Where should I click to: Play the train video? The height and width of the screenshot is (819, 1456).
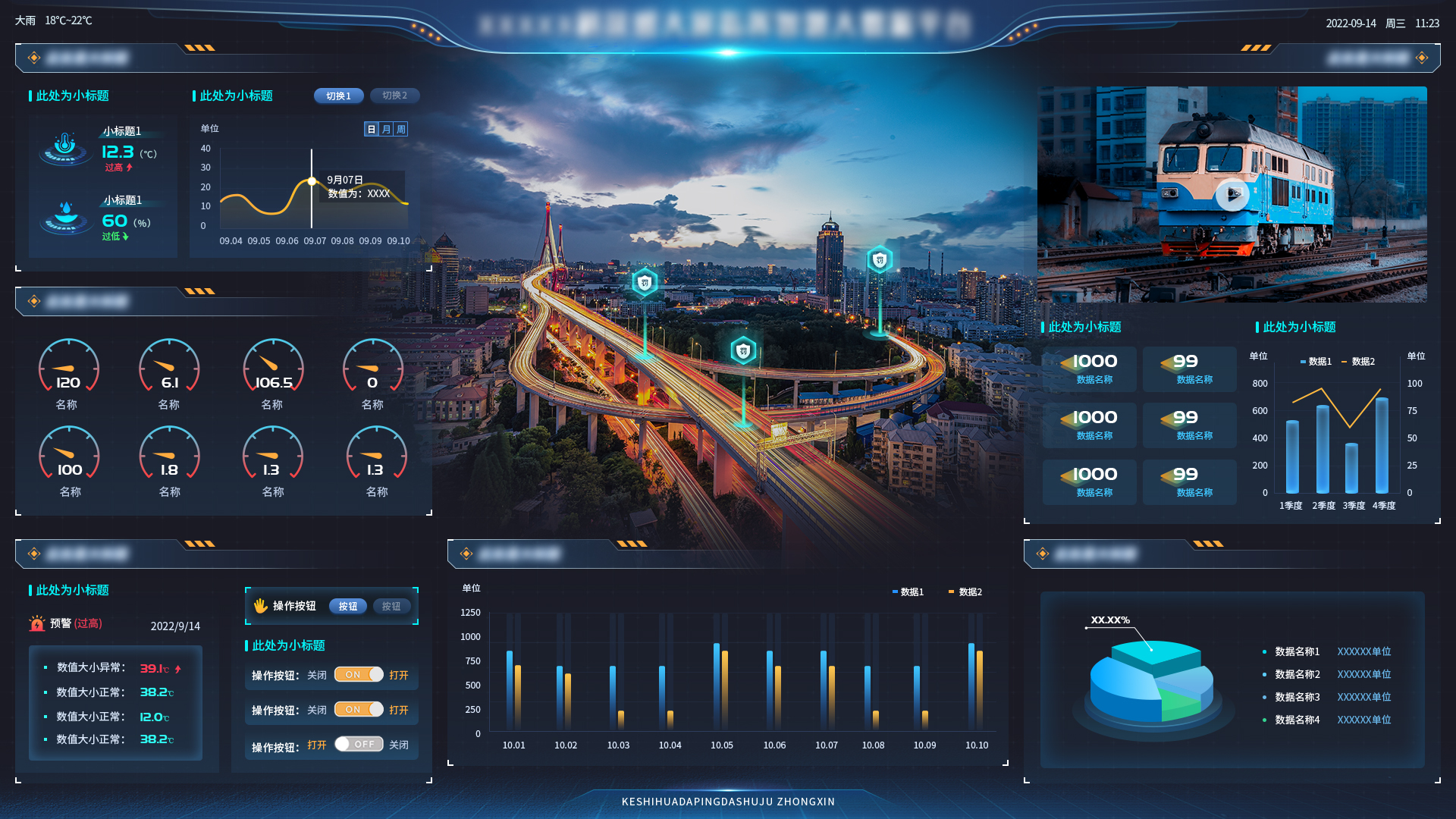(x=1232, y=195)
